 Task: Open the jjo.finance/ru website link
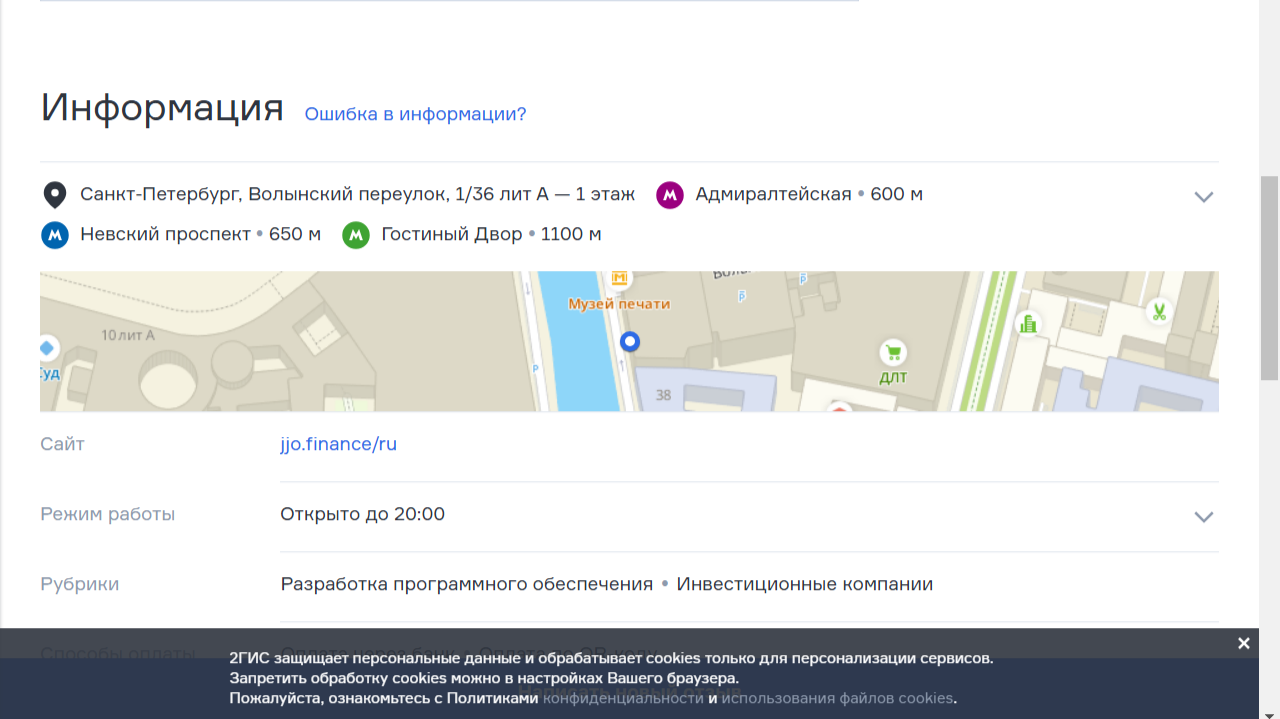click(338, 444)
